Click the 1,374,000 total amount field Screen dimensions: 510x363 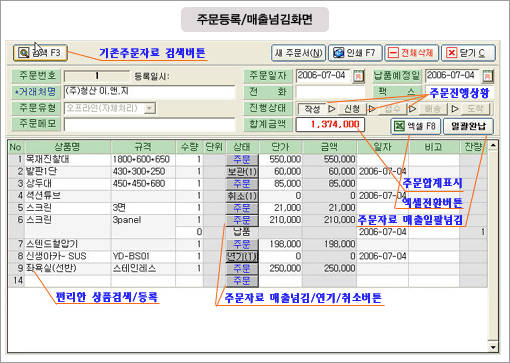pos(330,125)
